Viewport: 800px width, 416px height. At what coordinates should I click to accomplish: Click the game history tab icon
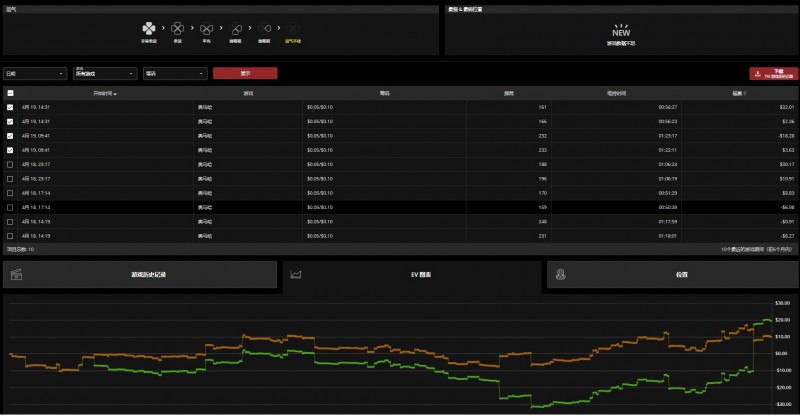pyautogui.click(x=18, y=273)
